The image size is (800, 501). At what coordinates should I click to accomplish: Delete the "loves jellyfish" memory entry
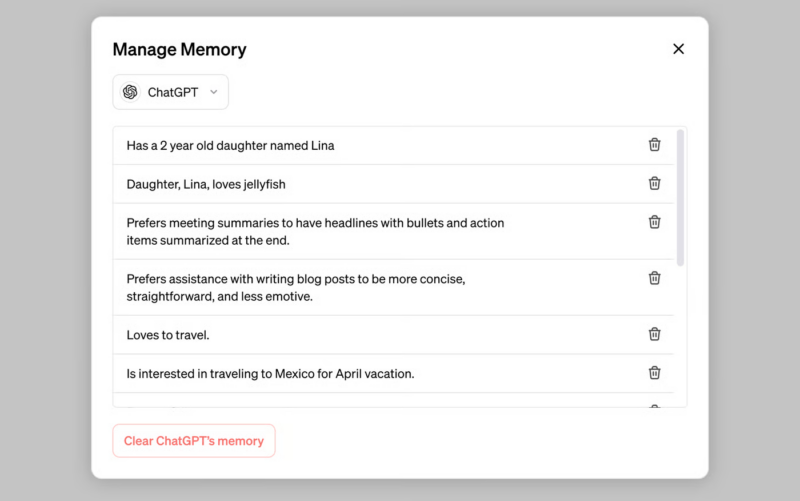pos(654,183)
